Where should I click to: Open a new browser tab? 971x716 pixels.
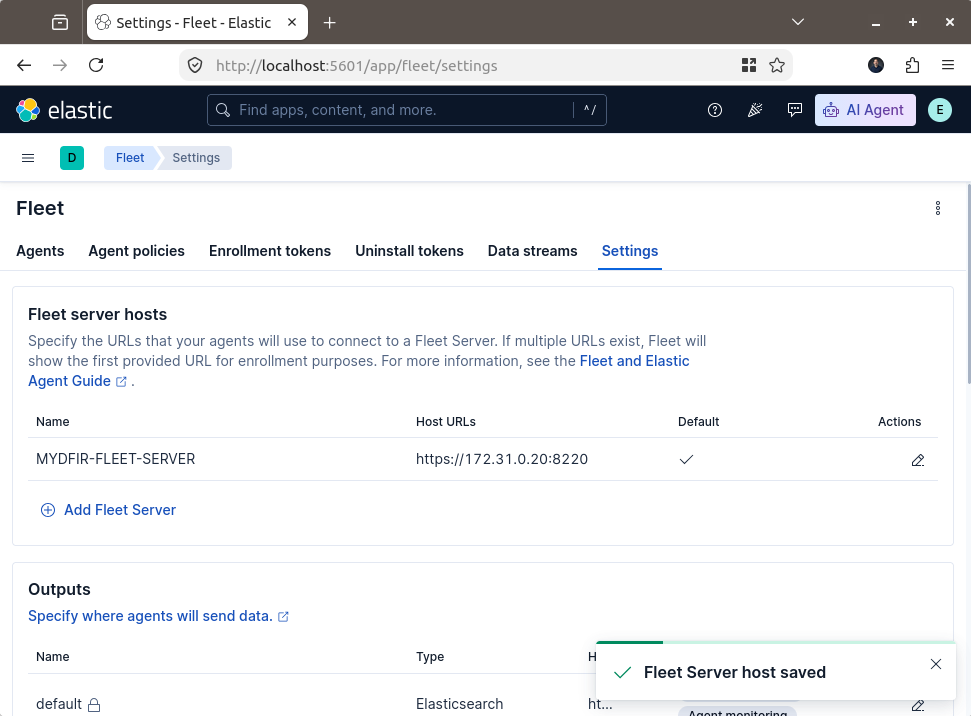click(x=329, y=23)
